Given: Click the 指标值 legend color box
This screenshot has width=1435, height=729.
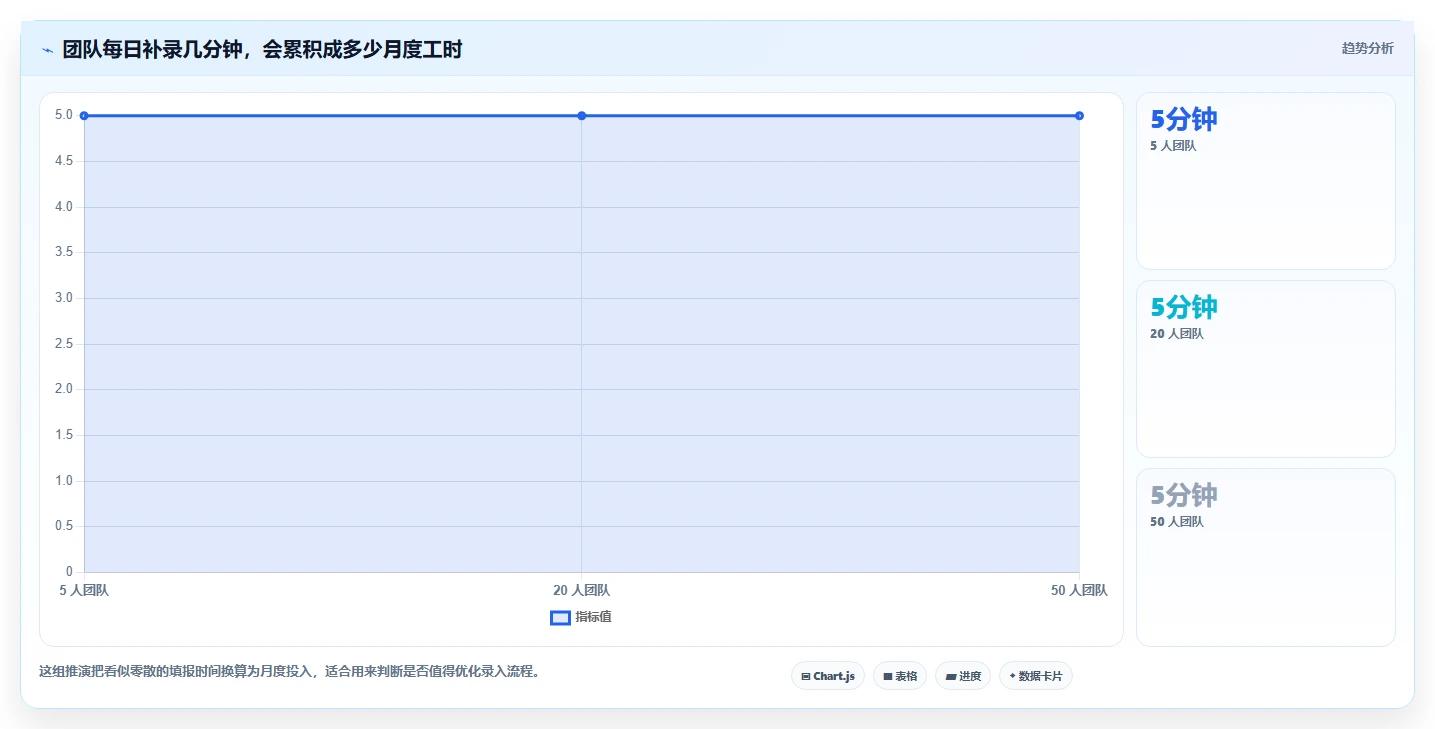Looking at the screenshot, I should 560,618.
